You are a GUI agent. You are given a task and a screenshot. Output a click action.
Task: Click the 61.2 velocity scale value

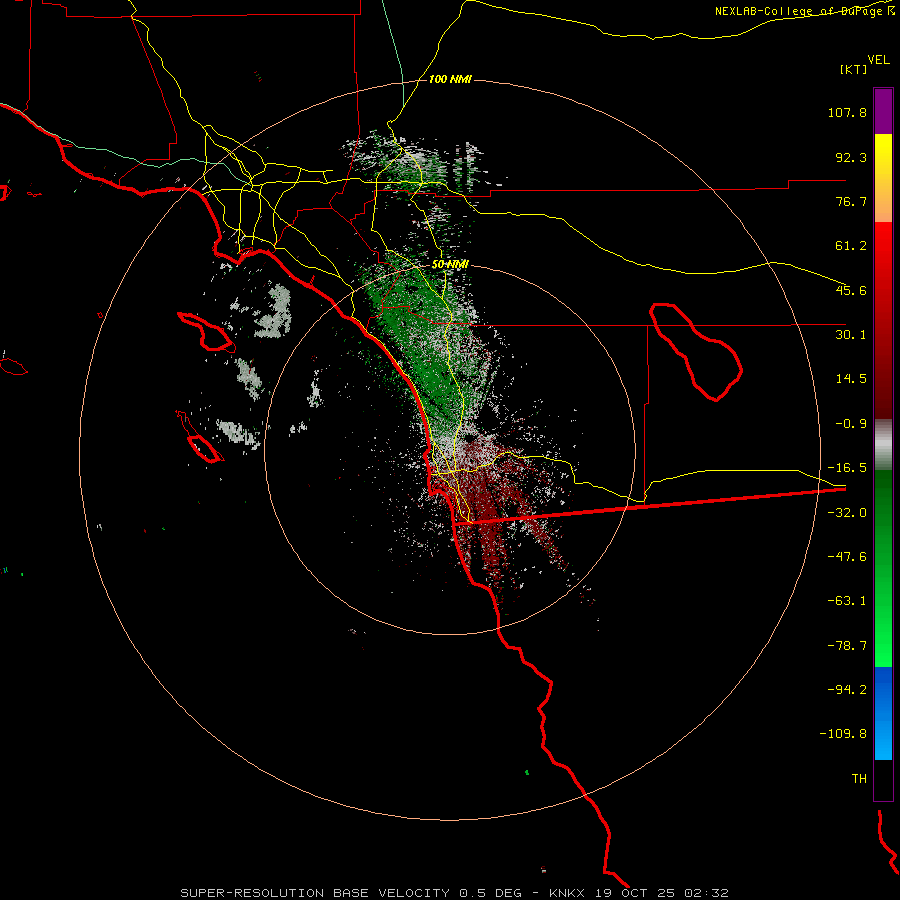851,246
